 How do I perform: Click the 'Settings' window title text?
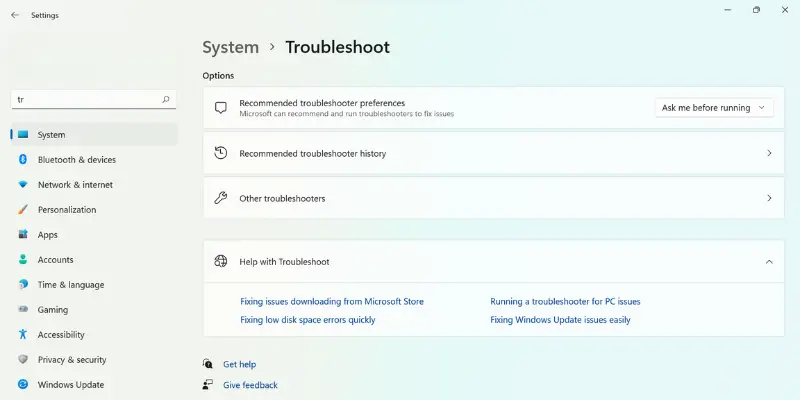pos(45,15)
